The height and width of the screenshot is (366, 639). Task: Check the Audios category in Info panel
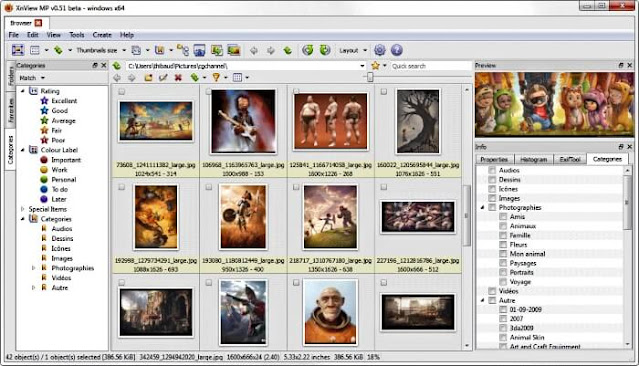(x=492, y=170)
